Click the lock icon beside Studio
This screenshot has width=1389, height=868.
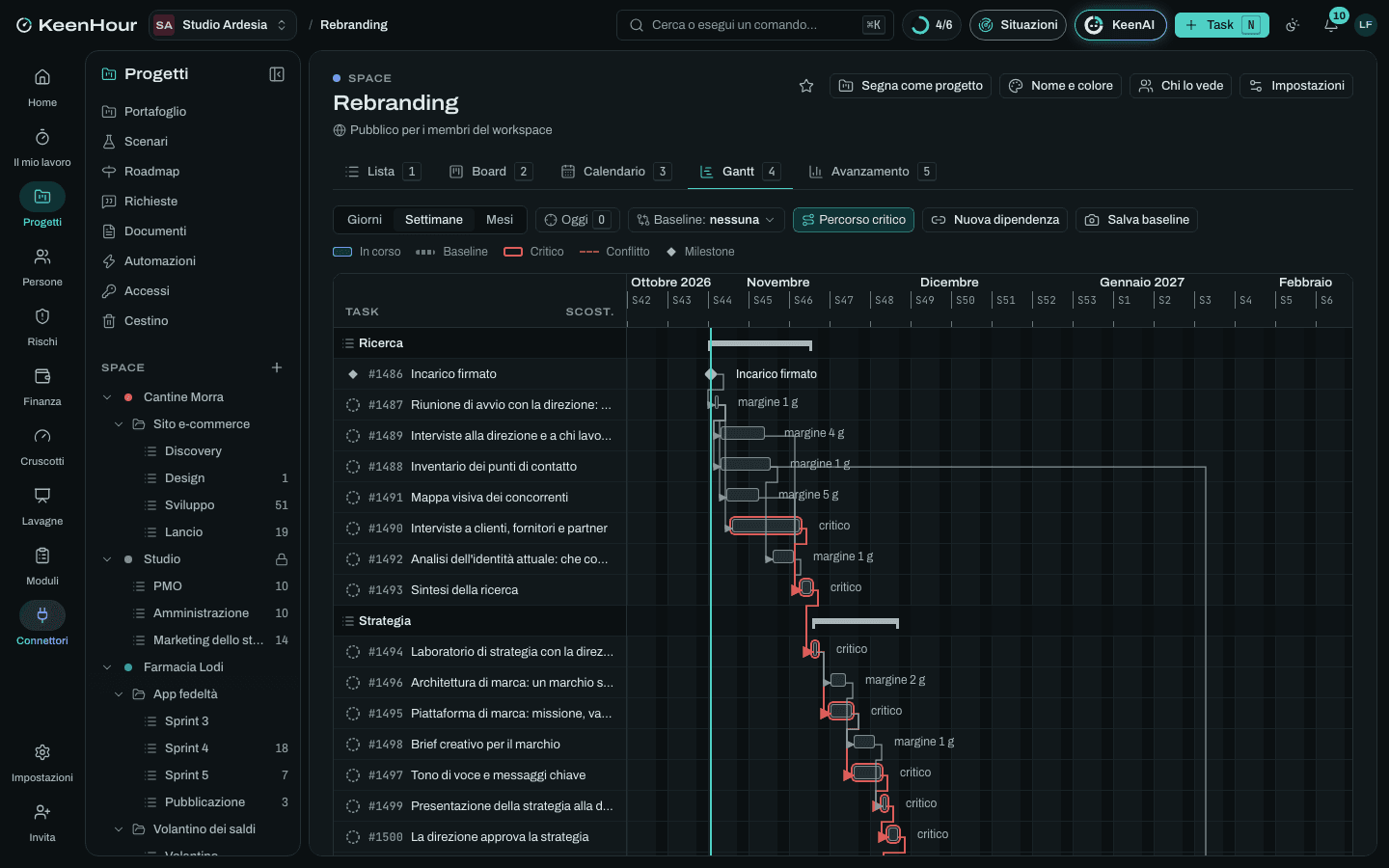[282, 559]
